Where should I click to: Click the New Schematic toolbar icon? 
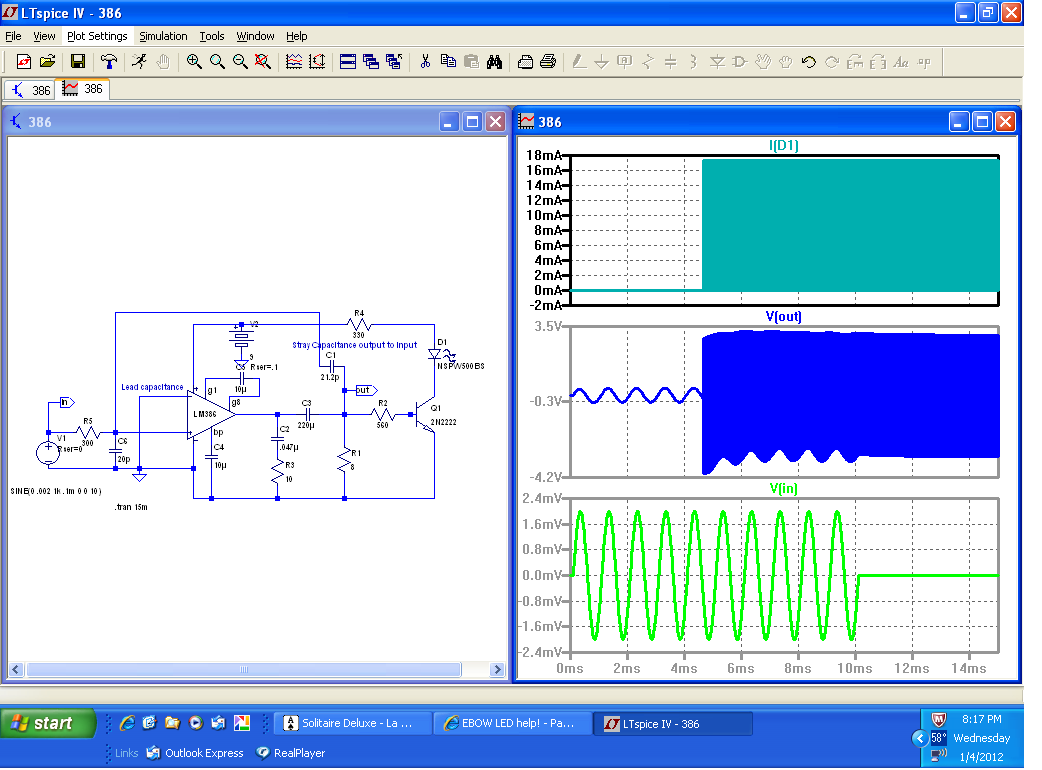click(24, 62)
